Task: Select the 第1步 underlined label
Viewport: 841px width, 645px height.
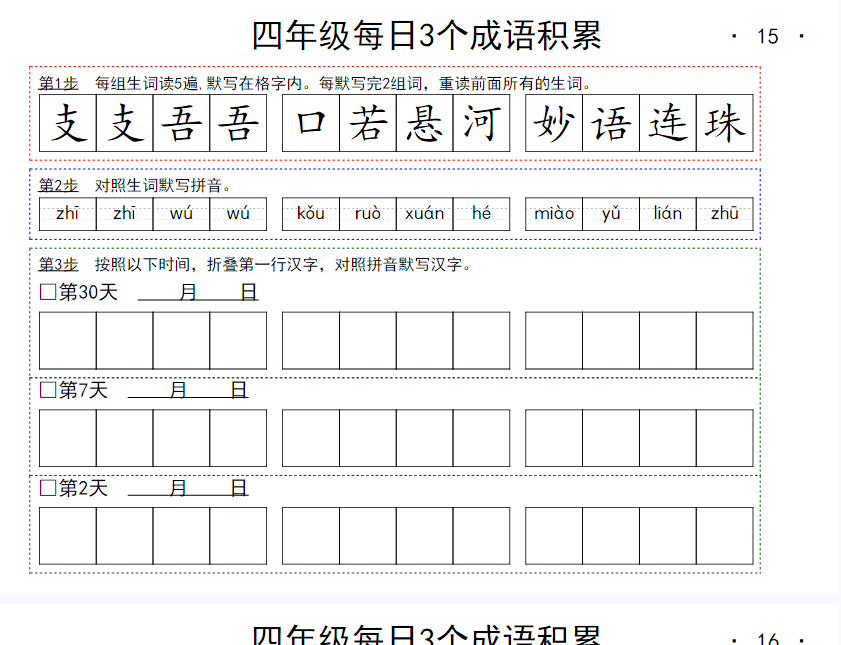Action: (x=58, y=83)
